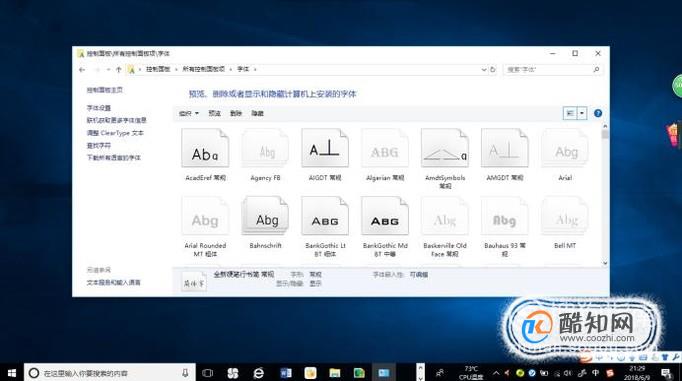Screen dimensions: 682x381
Task: Click the taskbar clock showing 21:29
Action: pyautogui.click(x=637, y=373)
